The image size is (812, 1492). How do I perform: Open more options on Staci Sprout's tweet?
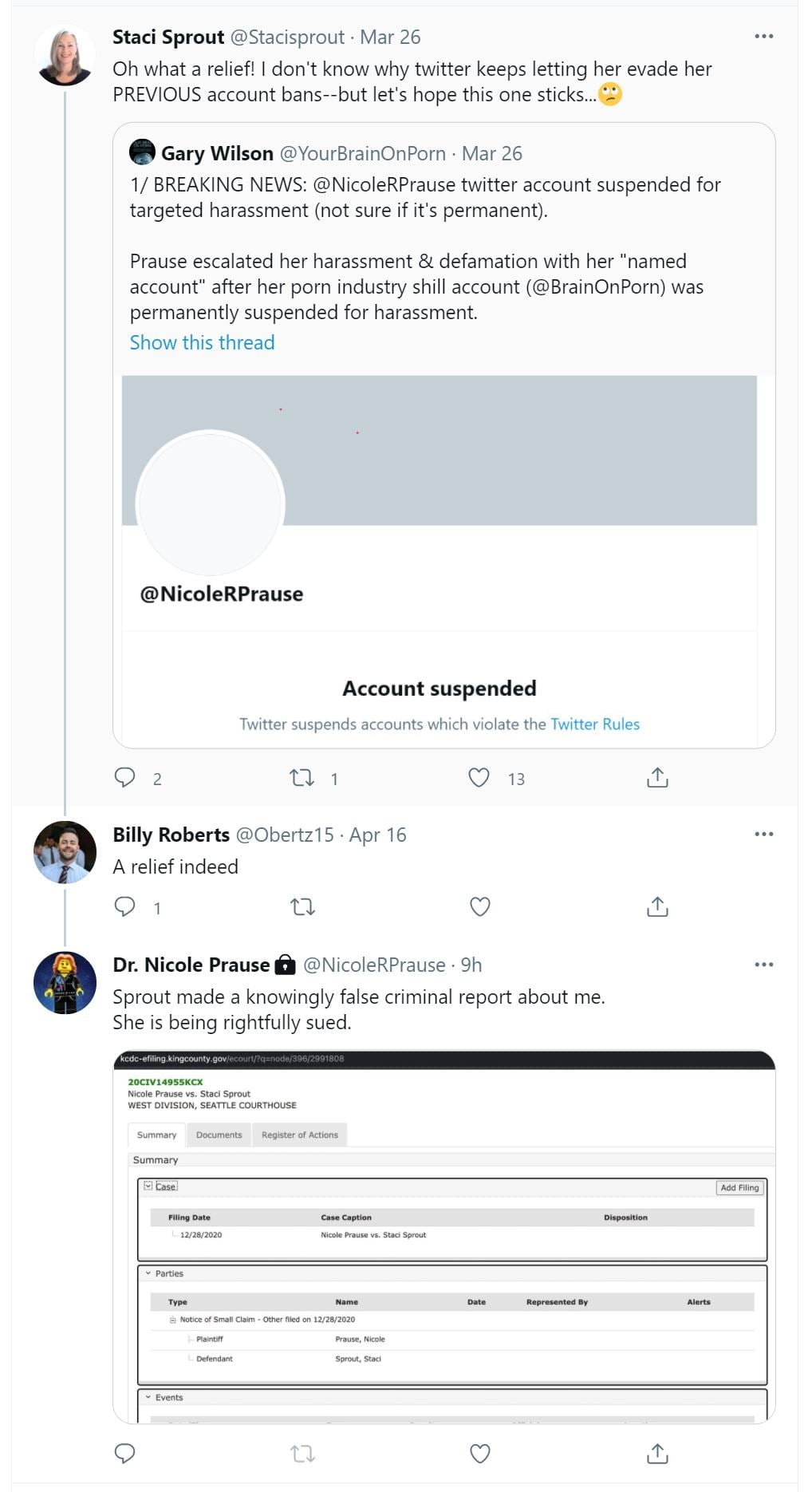click(763, 37)
